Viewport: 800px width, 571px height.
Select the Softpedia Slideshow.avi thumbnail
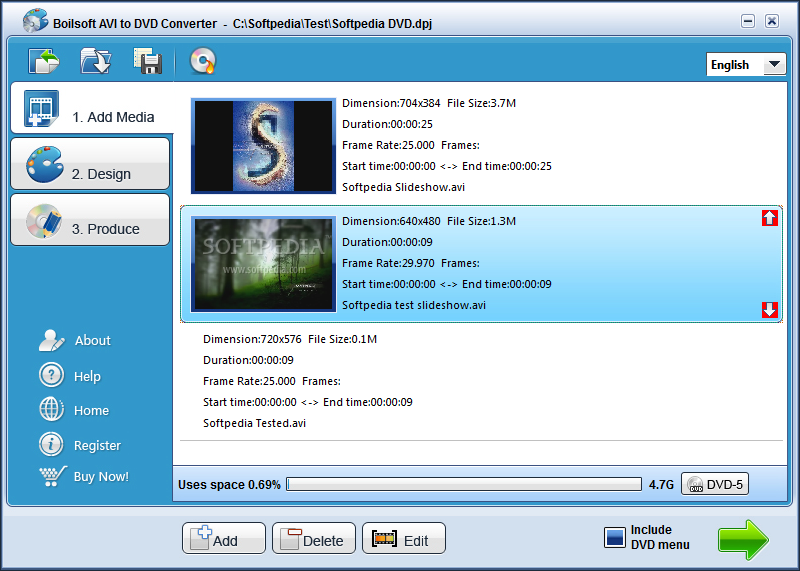[x=263, y=146]
